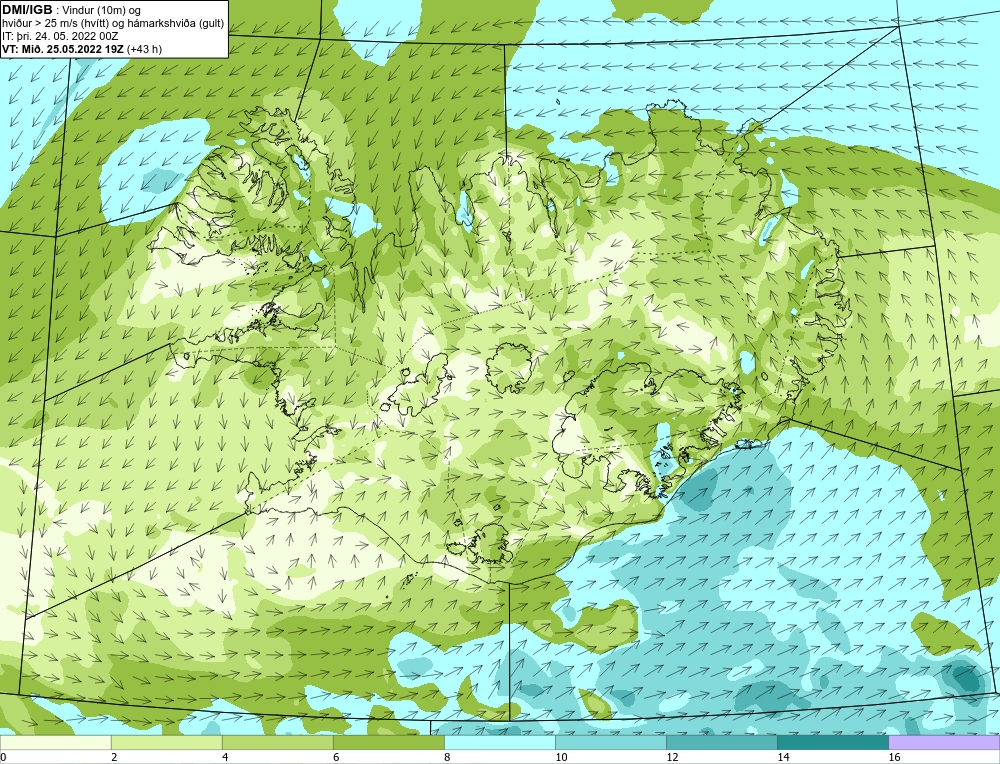Viewport: 1000px width, 764px height.
Task: Click the 2–4 m/s light green legend swatch
Action: tap(166, 742)
